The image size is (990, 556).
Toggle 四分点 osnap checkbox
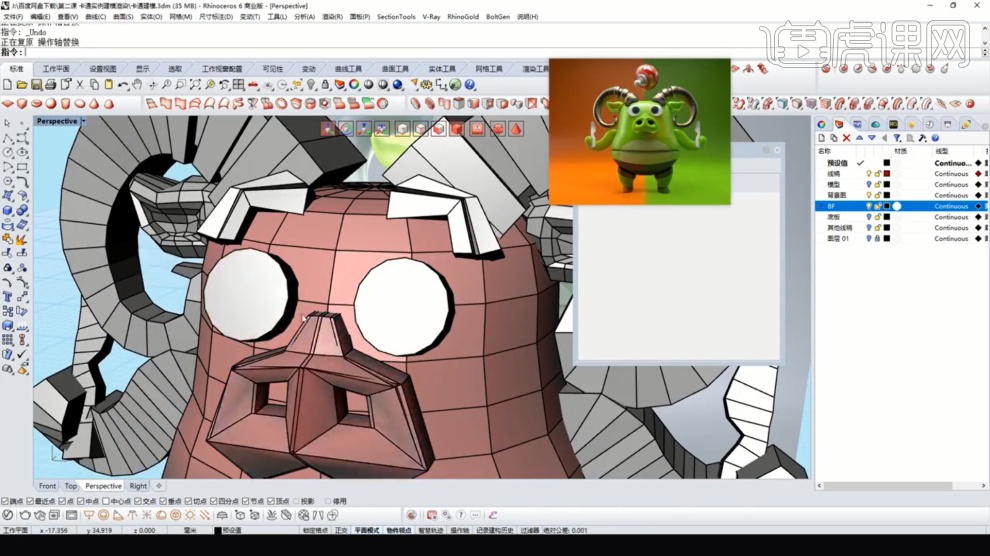point(213,501)
